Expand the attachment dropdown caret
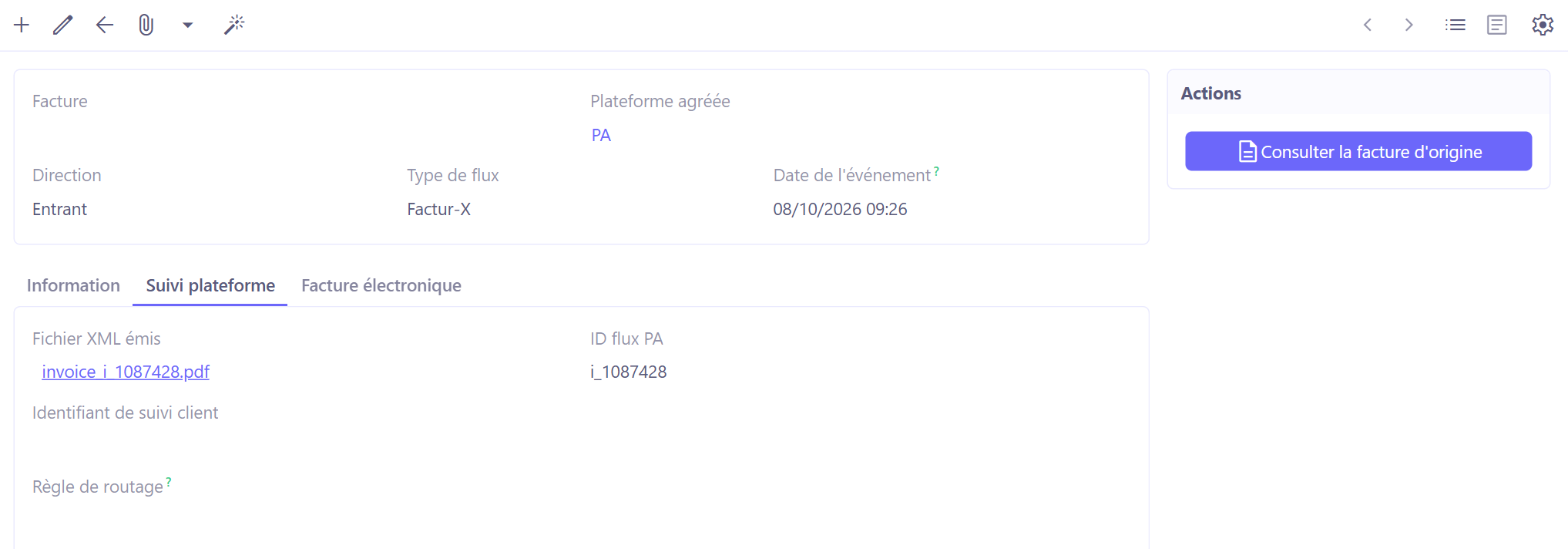1568x549 pixels. tap(187, 25)
